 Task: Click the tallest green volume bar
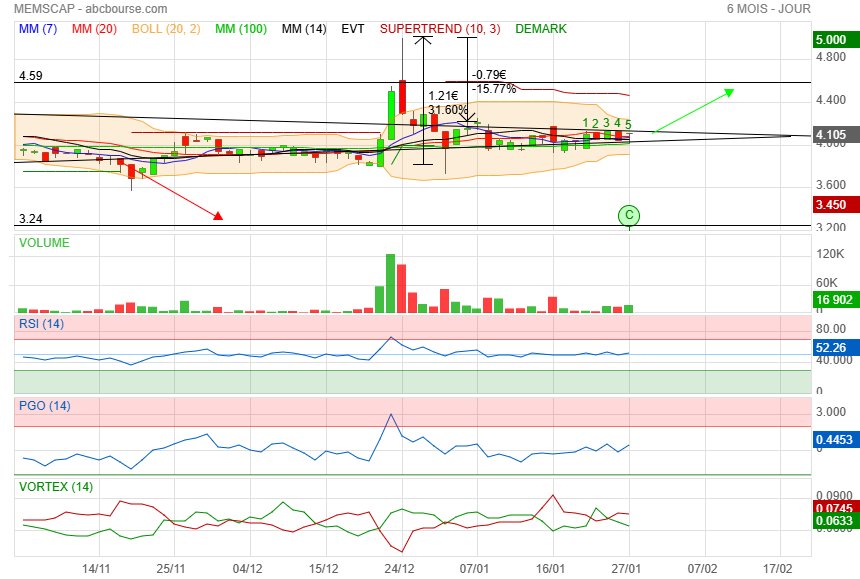pyautogui.click(x=391, y=283)
